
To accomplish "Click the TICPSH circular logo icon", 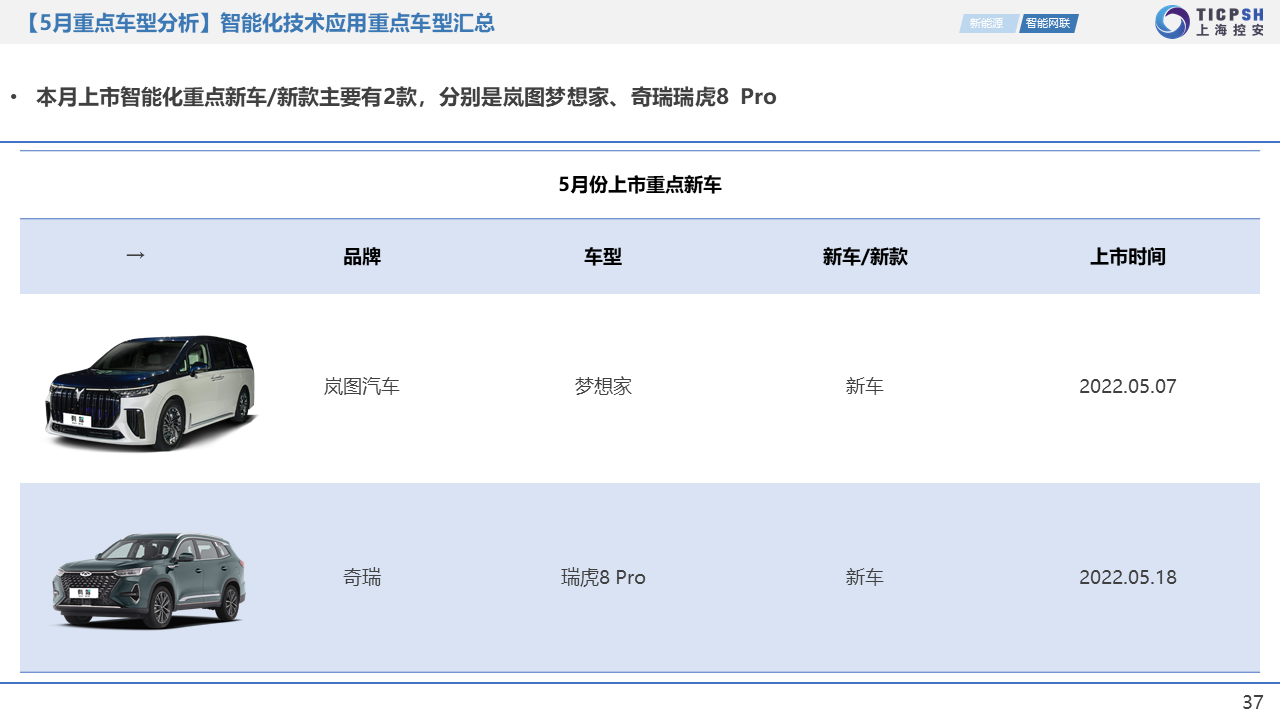I will point(1172,22).
